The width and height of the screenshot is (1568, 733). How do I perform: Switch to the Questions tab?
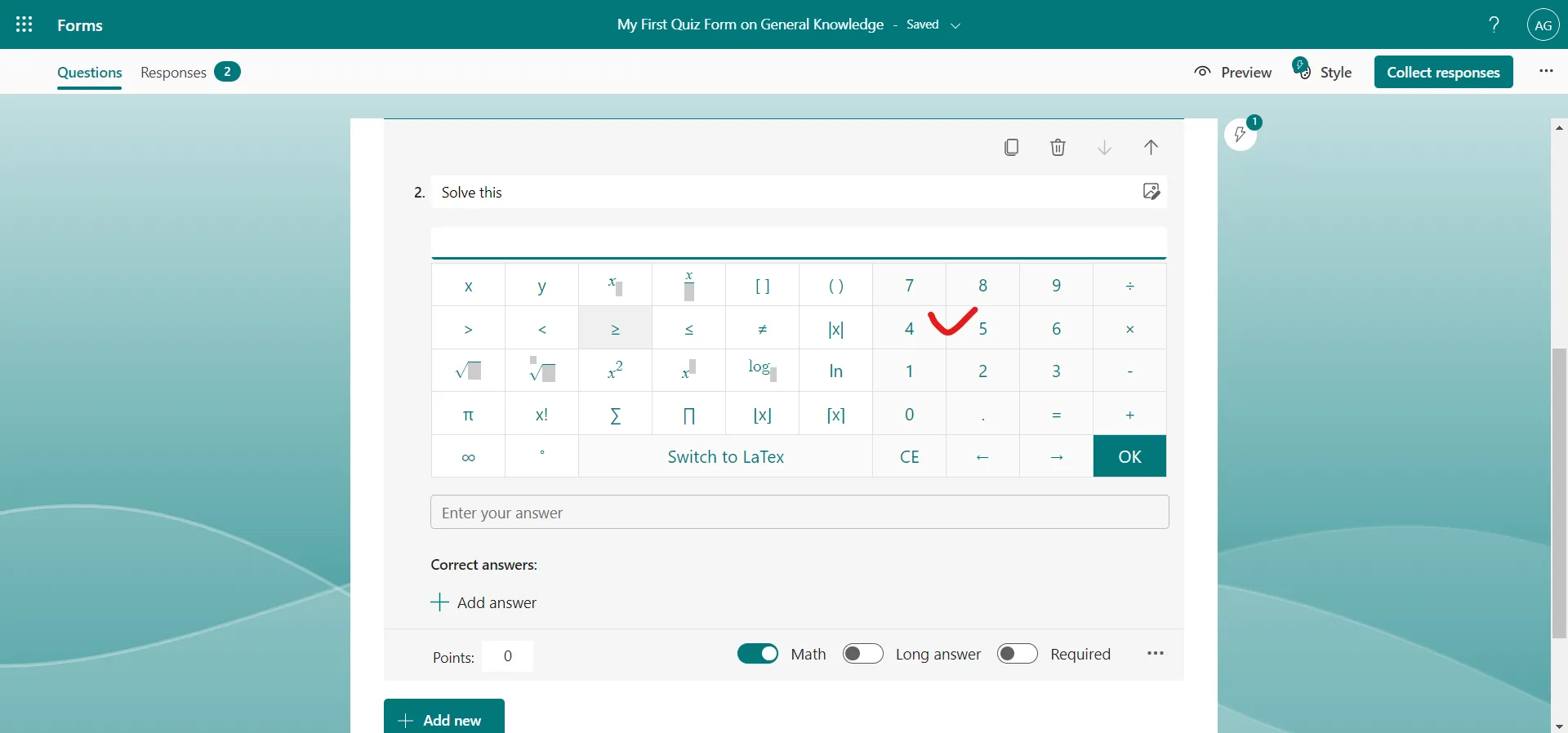pos(90,72)
